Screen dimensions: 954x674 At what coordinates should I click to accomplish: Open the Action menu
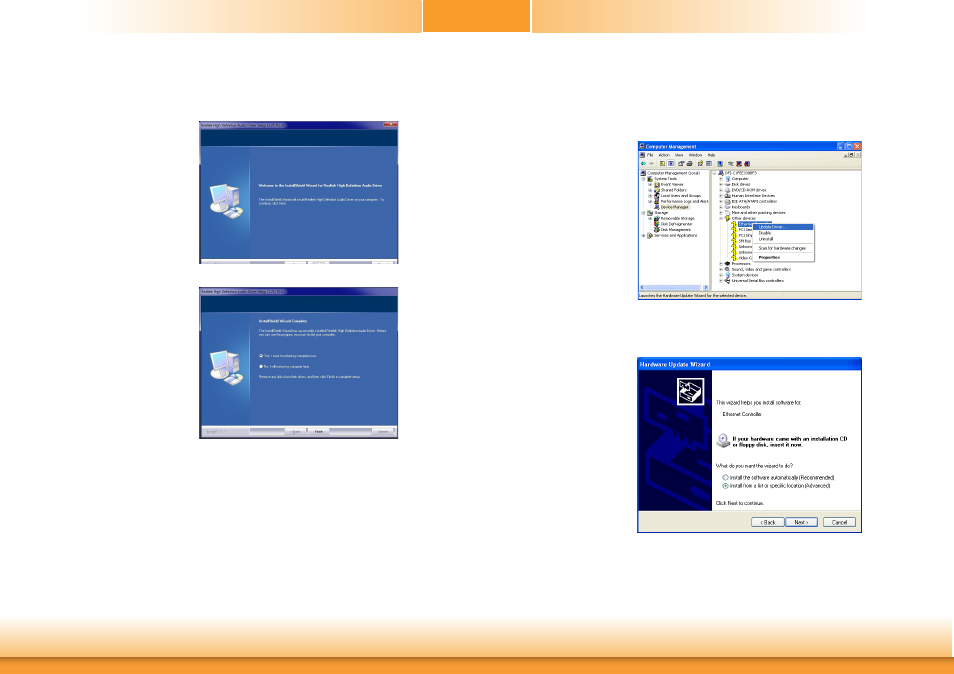[x=664, y=155]
